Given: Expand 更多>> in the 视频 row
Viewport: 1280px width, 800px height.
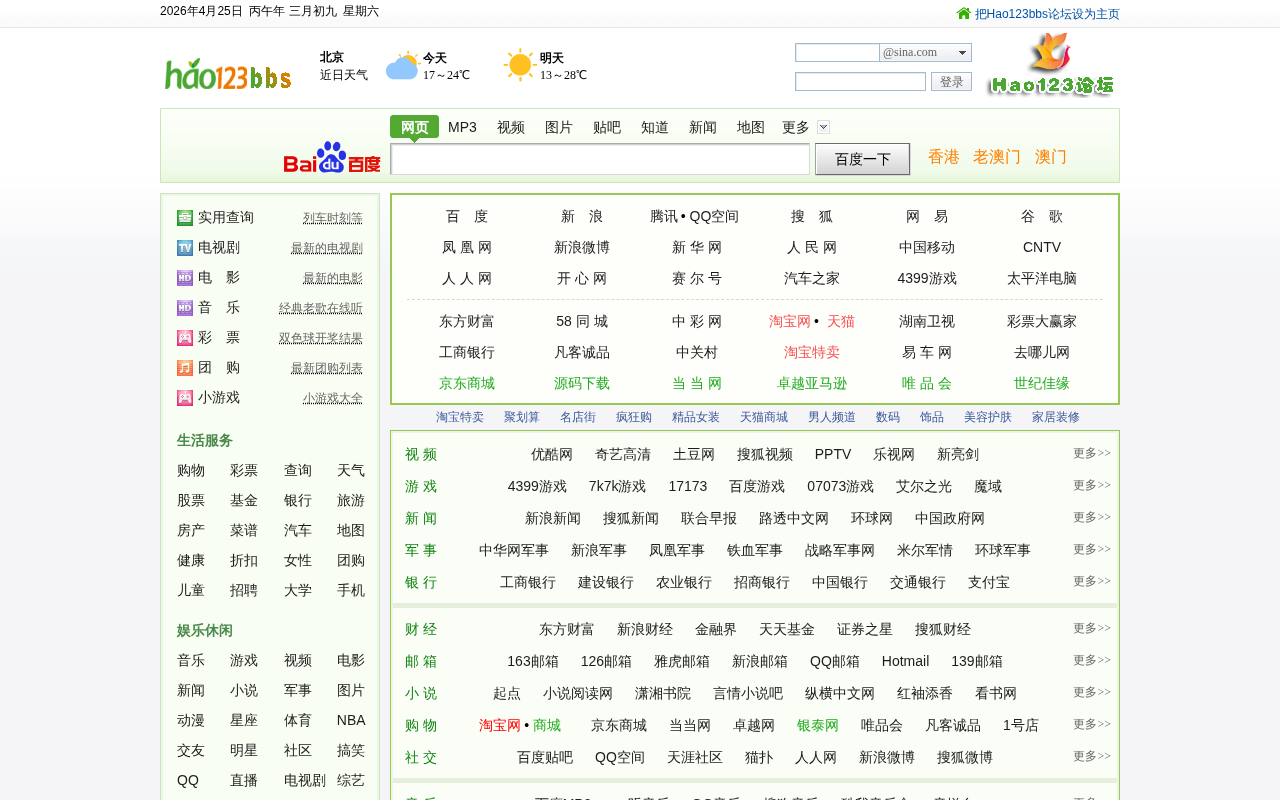Looking at the screenshot, I should pyautogui.click(x=1091, y=454).
